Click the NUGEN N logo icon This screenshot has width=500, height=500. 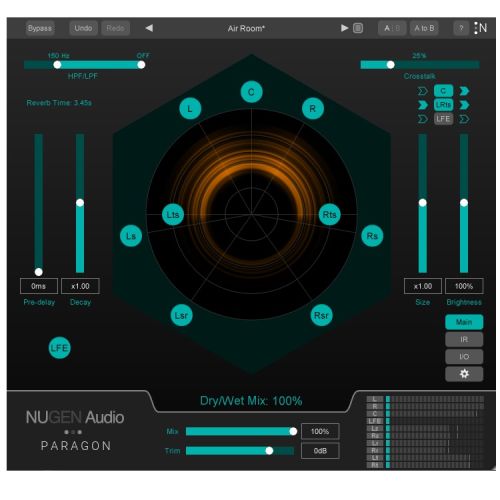[x=481, y=28]
